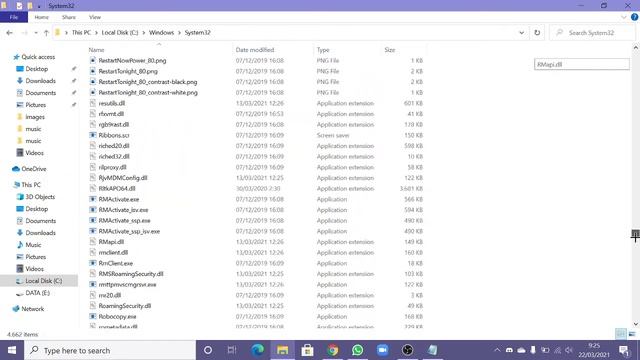Open Zoom from the taskbar
Image resolution: width=640 pixels, height=360 pixels.
click(382, 350)
